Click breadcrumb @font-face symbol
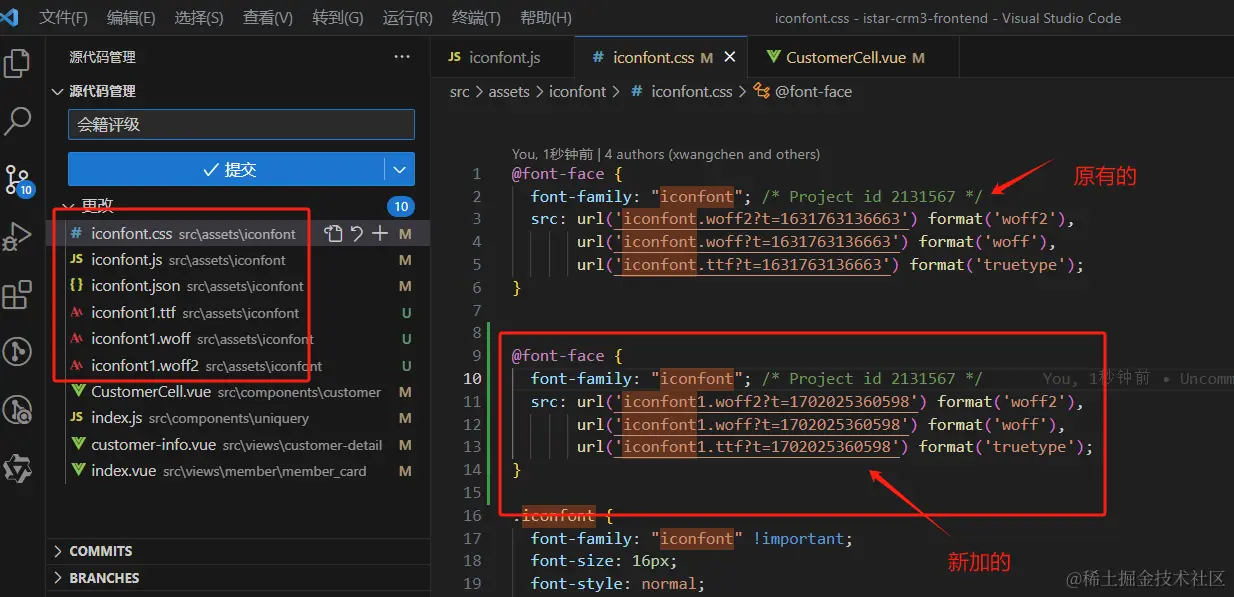 (x=803, y=91)
